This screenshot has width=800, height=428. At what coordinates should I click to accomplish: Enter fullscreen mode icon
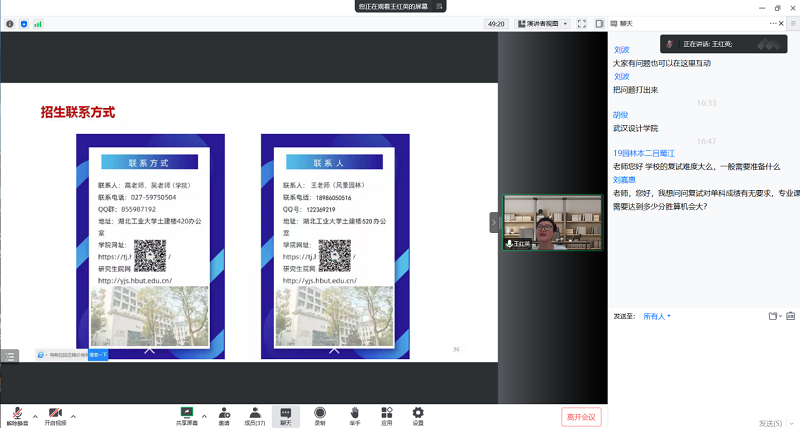click(582, 24)
